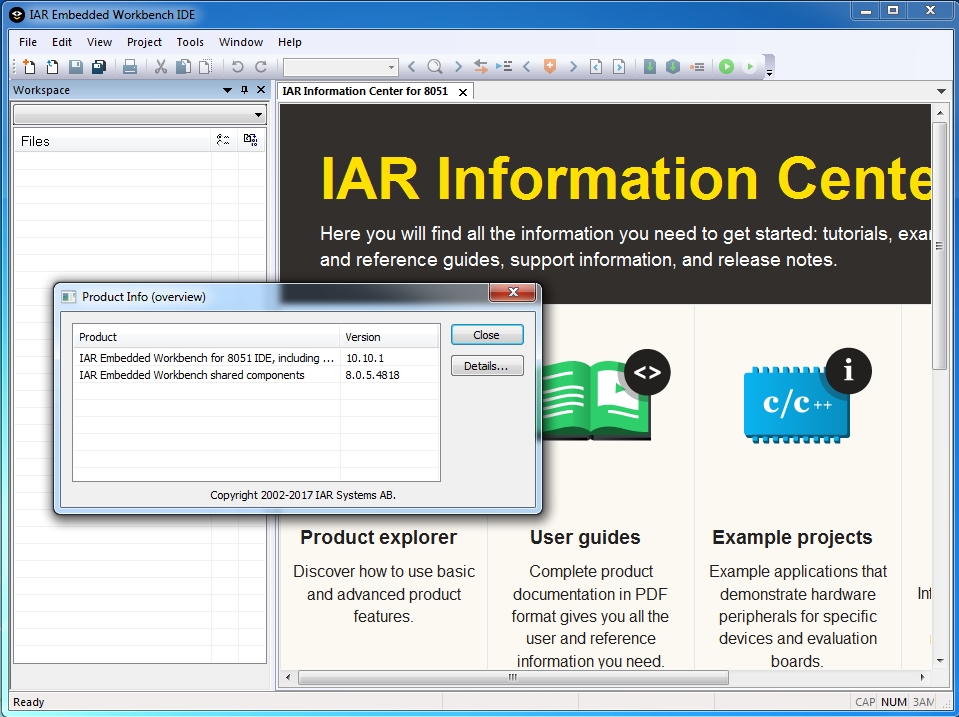Click the Version column header
The width and height of the screenshot is (959, 717).
(x=389, y=337)
